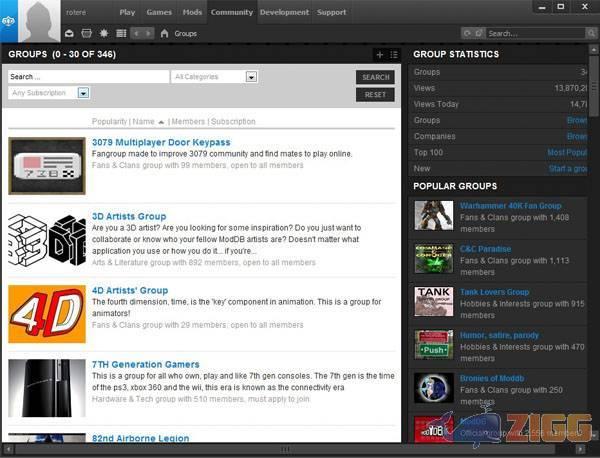Open the Any Subscription dropdown
600x458 pixels.
tap(83, 93)
